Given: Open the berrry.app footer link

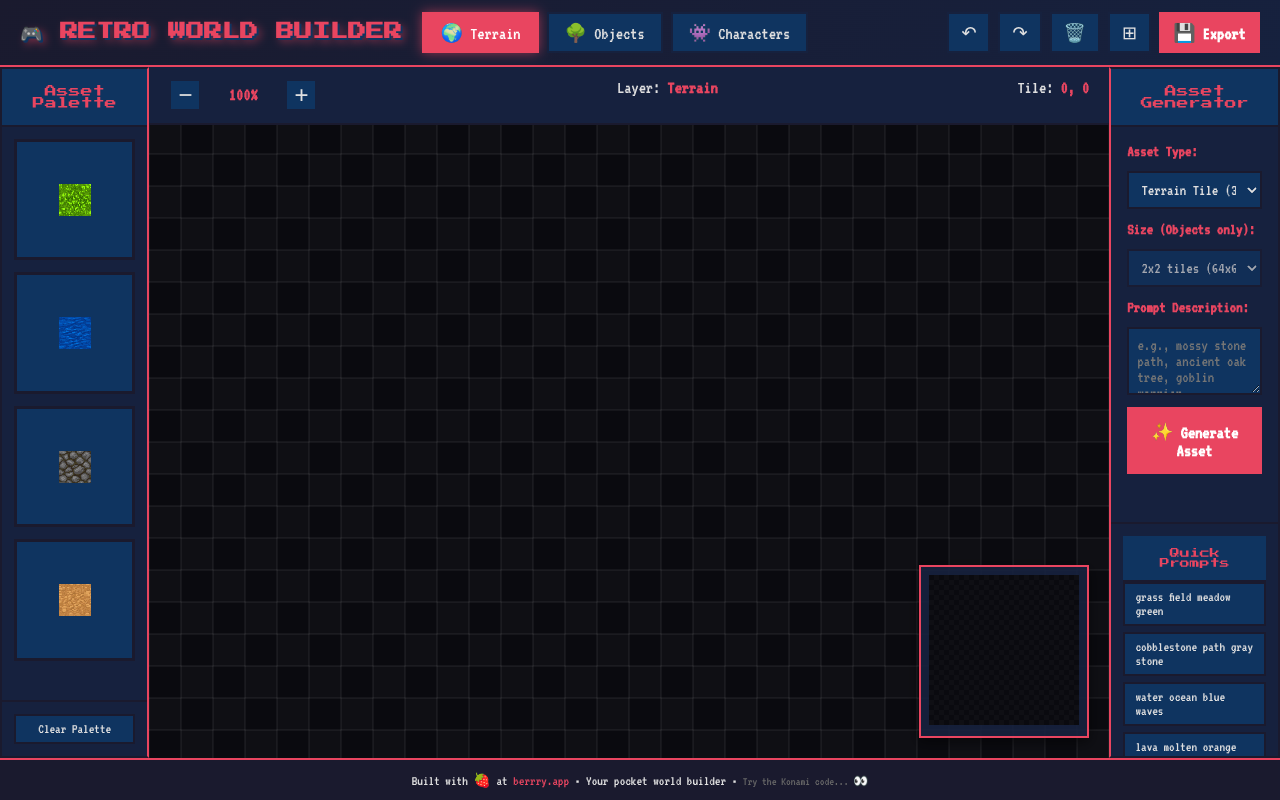Looking at the screenshot, I should click(x=540, y=781).
